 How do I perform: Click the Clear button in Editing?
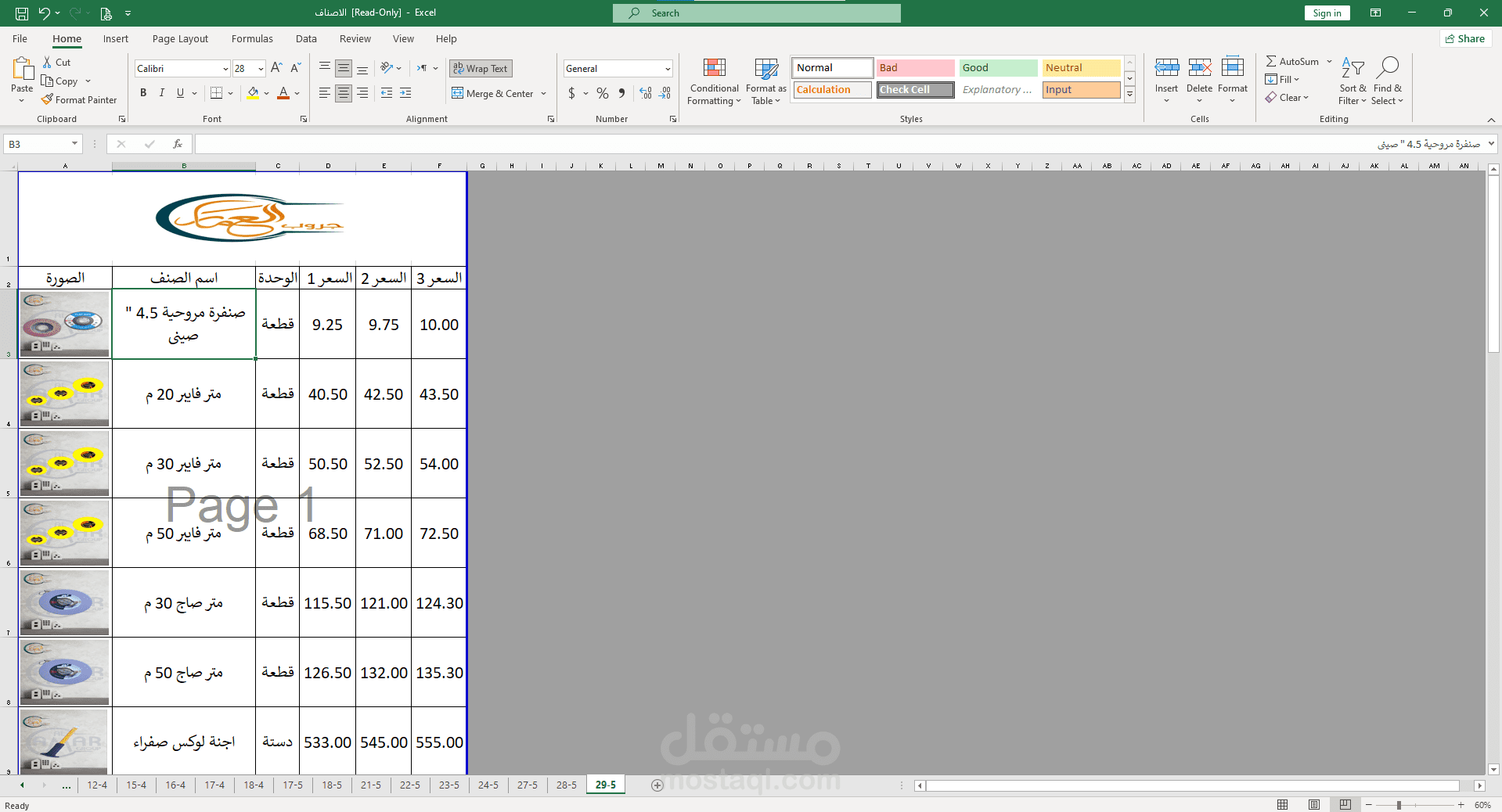pyautogui.click(x=1287, y=98)
